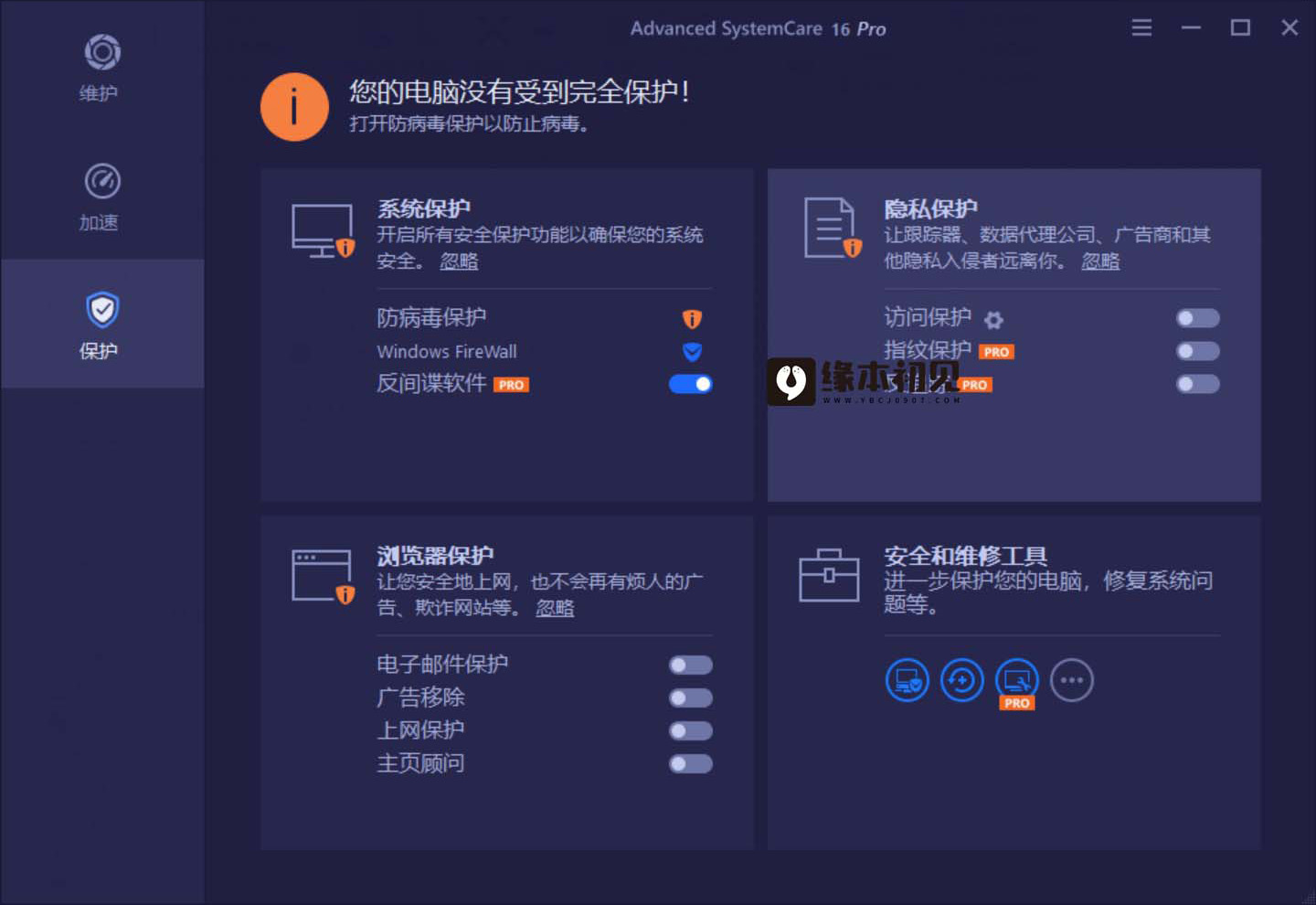1316x905 pixels.
Task: Click the 防病毒保护 label
Action: point(431,317)
